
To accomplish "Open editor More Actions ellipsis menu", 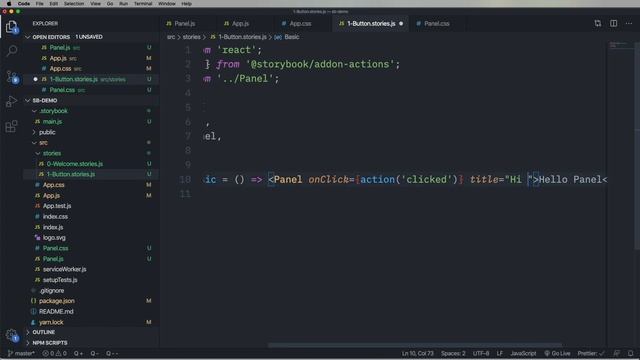I will click(629, 23).
